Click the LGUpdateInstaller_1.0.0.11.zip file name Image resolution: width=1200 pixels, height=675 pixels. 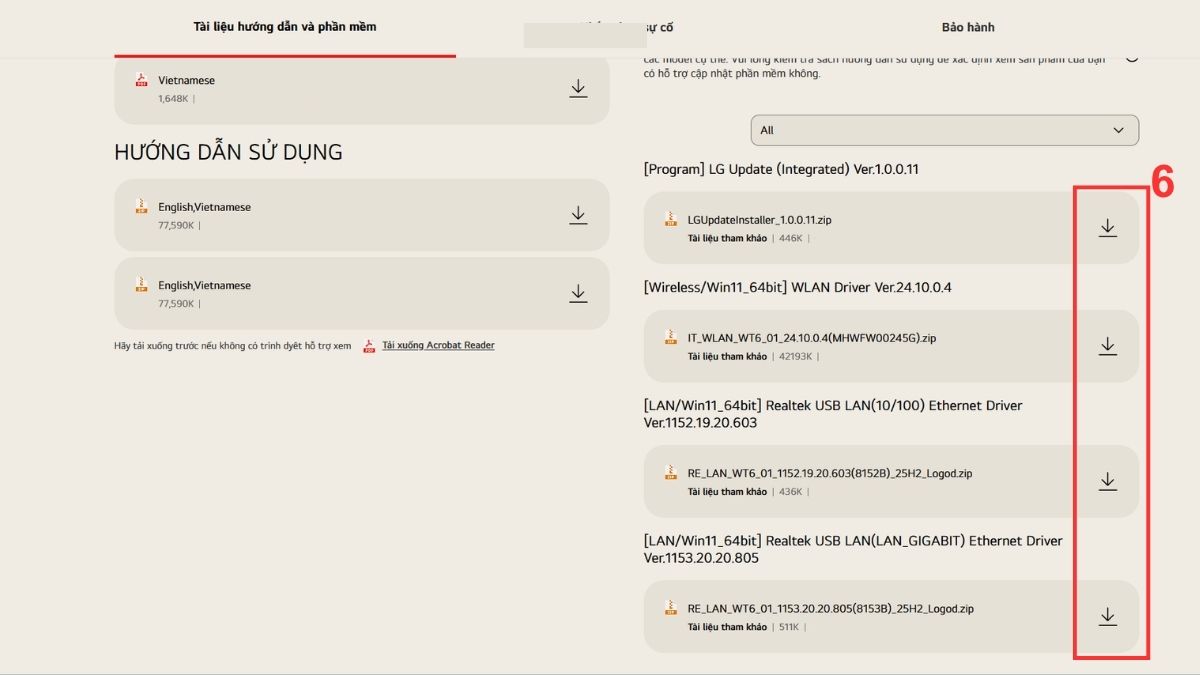point(760,220)
